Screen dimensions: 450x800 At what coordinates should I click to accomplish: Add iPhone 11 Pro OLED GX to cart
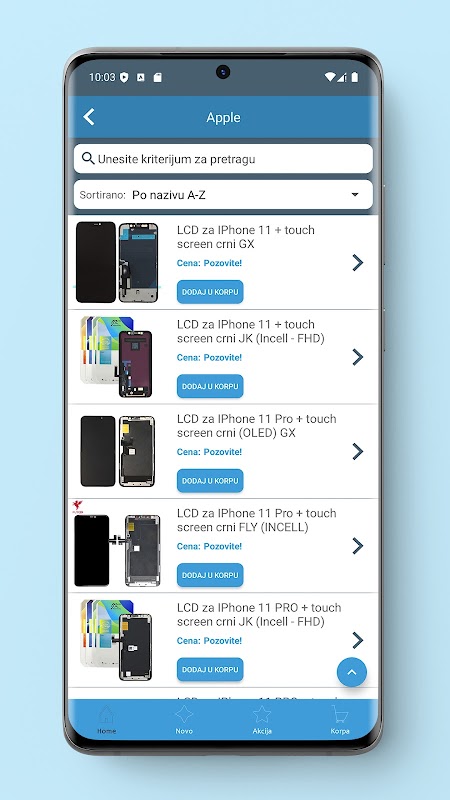210,481
